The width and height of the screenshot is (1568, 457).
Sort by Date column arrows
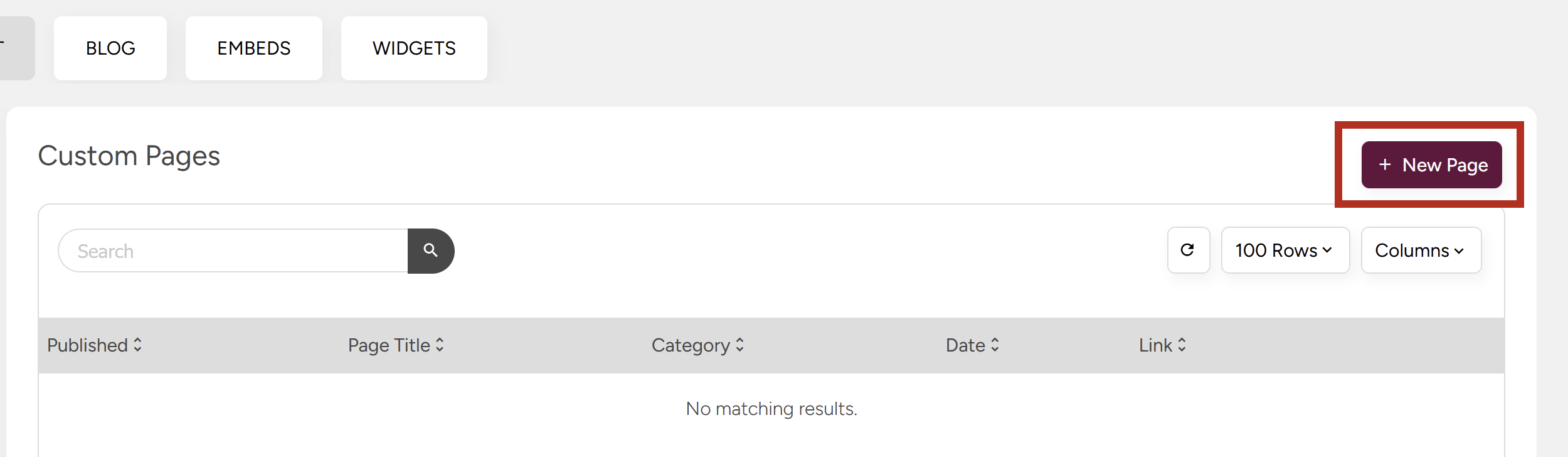pyautogui.click(x=995, y=345)
